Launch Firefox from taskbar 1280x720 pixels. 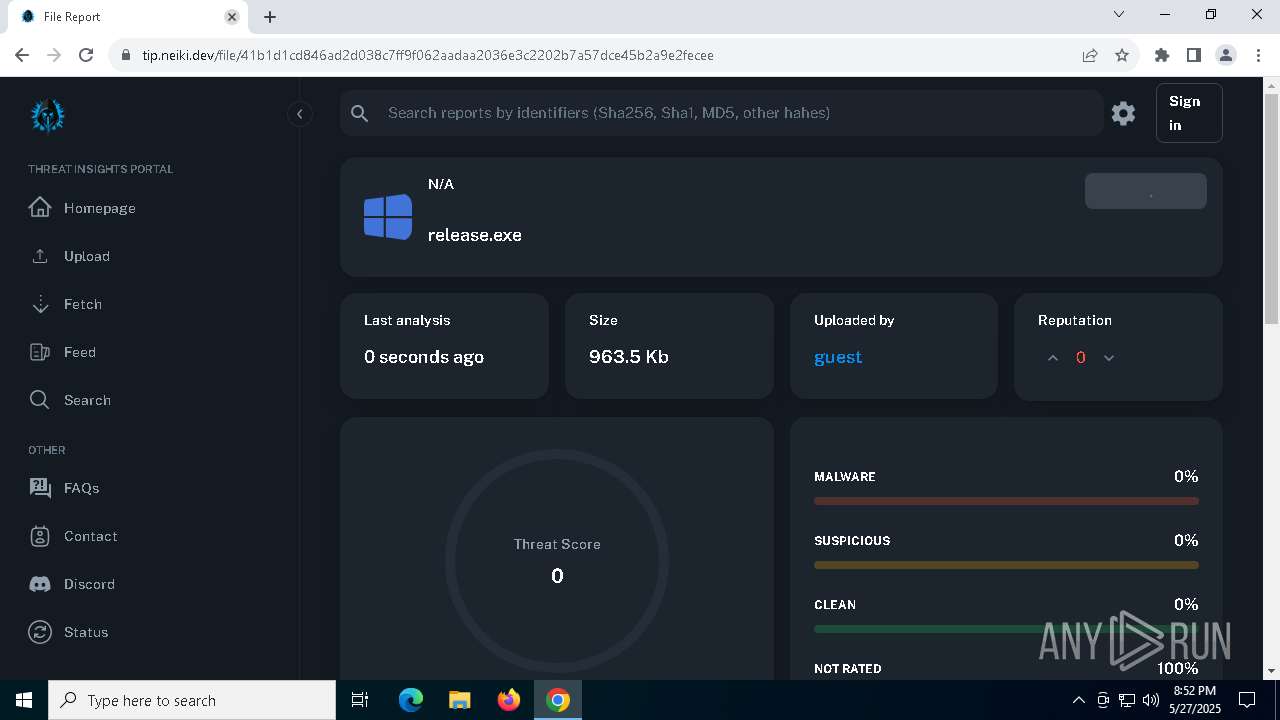[x=509, y=700]
